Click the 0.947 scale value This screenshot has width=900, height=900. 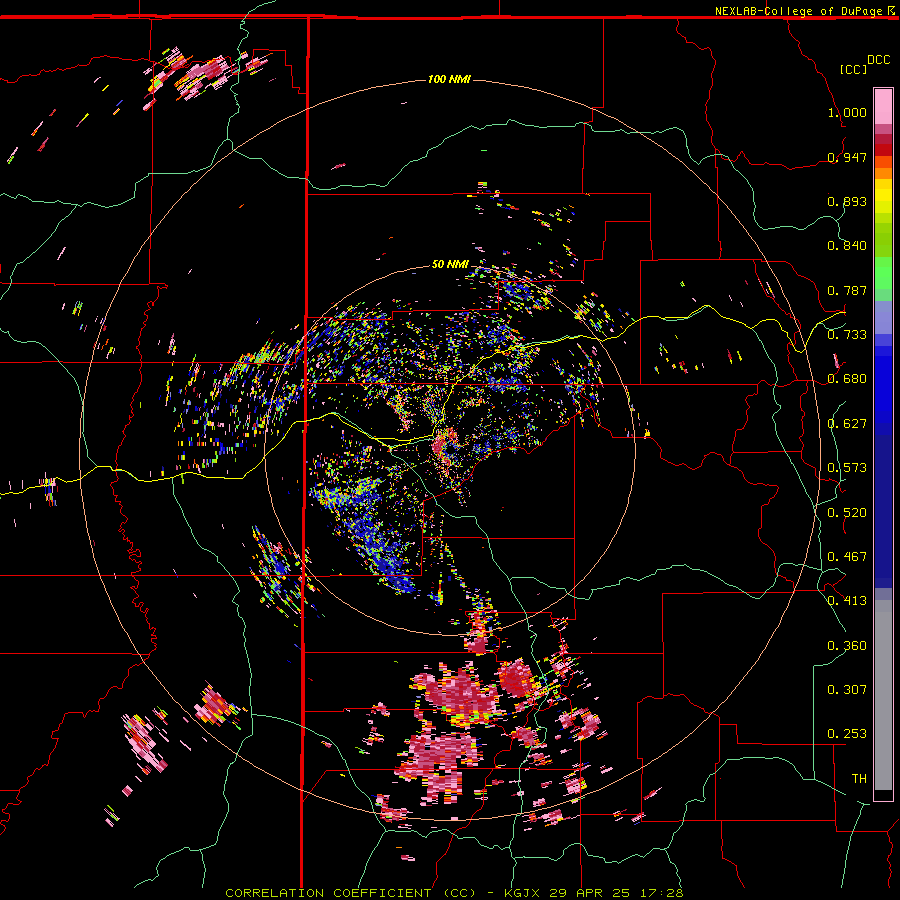(x=847, y=157)
